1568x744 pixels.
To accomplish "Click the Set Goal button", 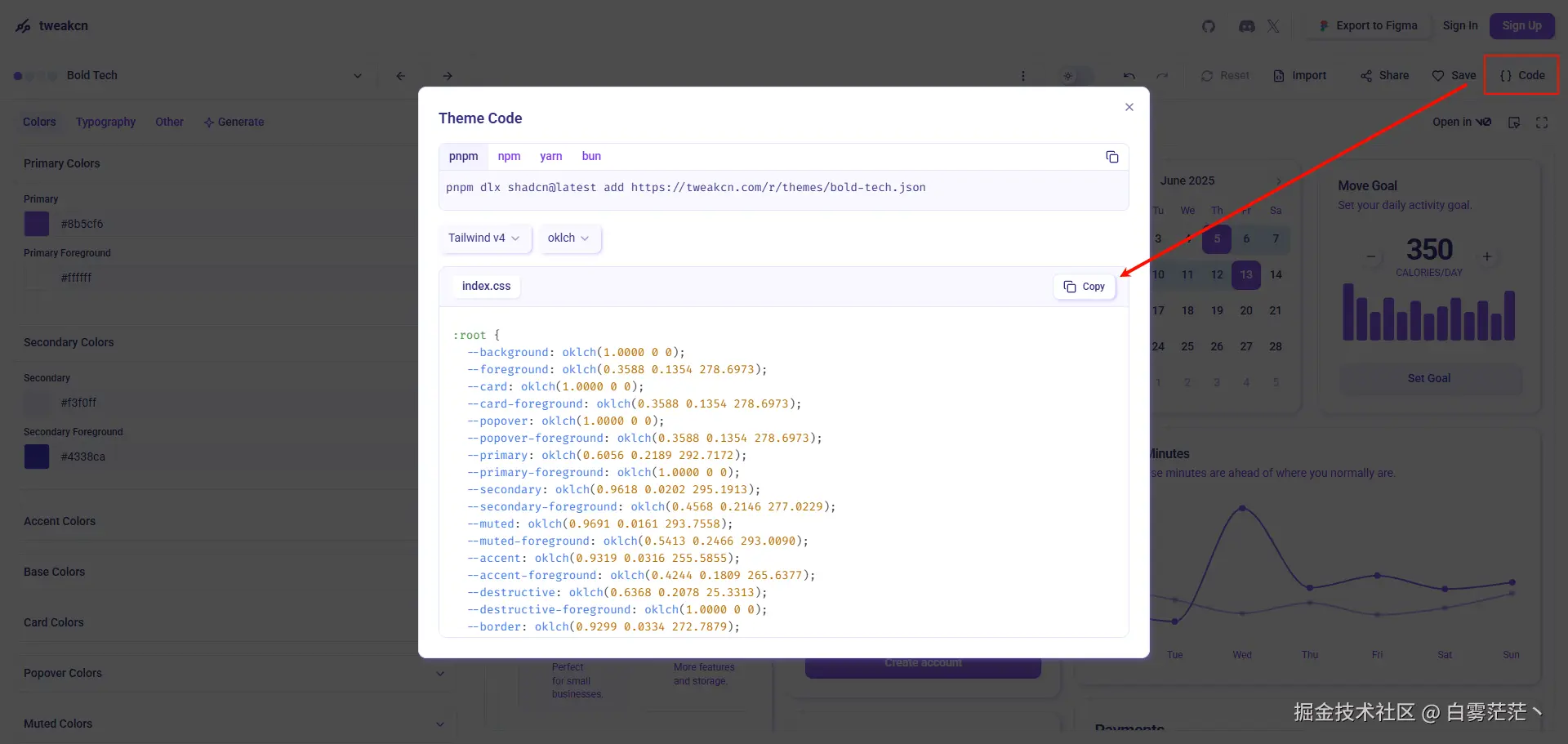I will (x=1429, y=379).
